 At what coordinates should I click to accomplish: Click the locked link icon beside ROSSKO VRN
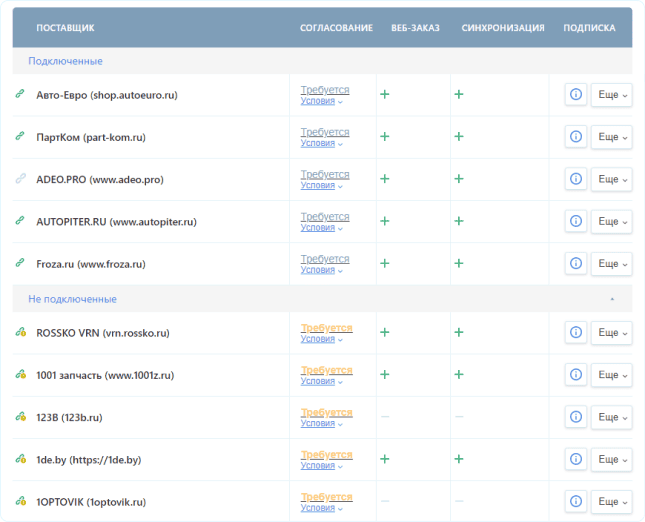coord(21,332)
